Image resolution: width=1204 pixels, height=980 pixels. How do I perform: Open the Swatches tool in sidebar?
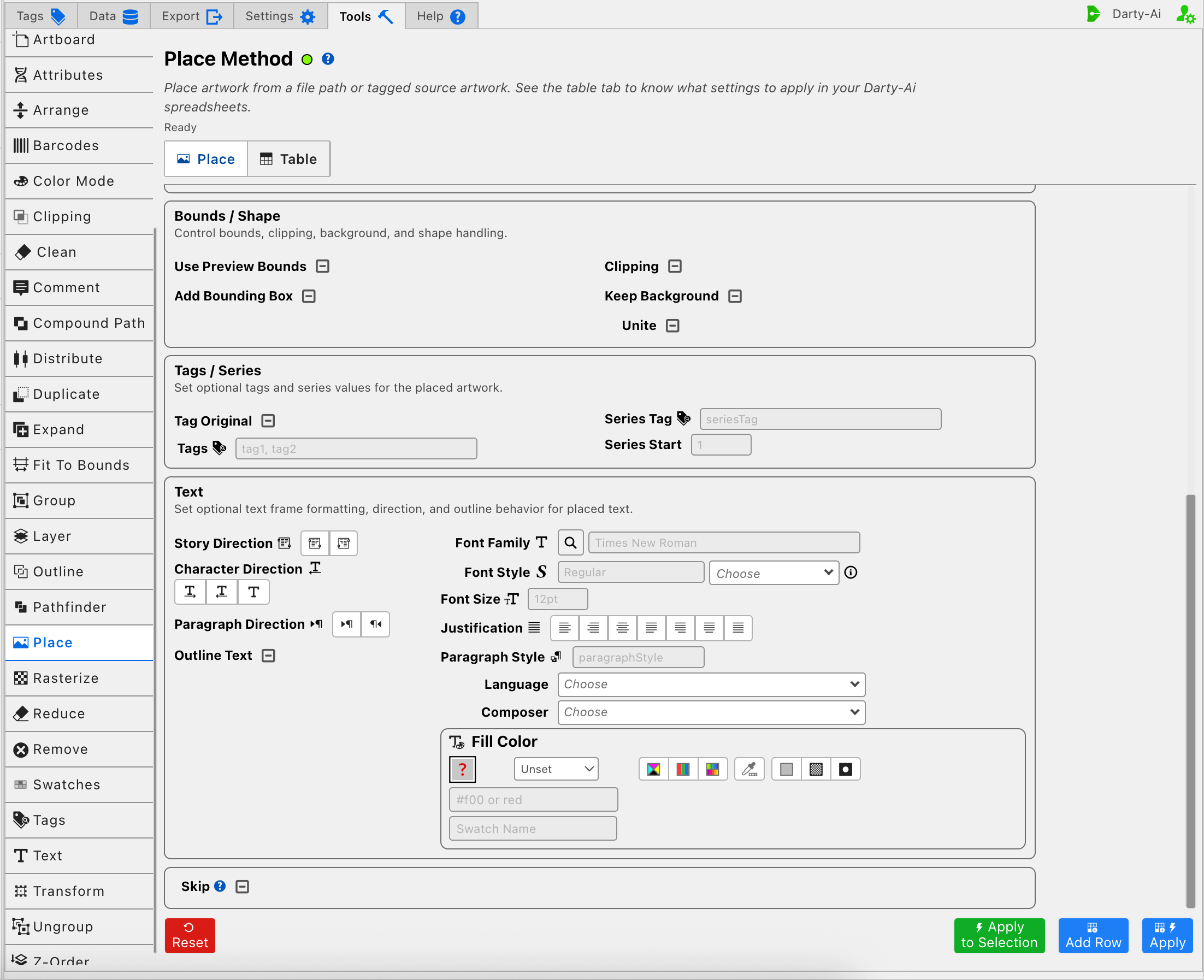coord(79,784)
